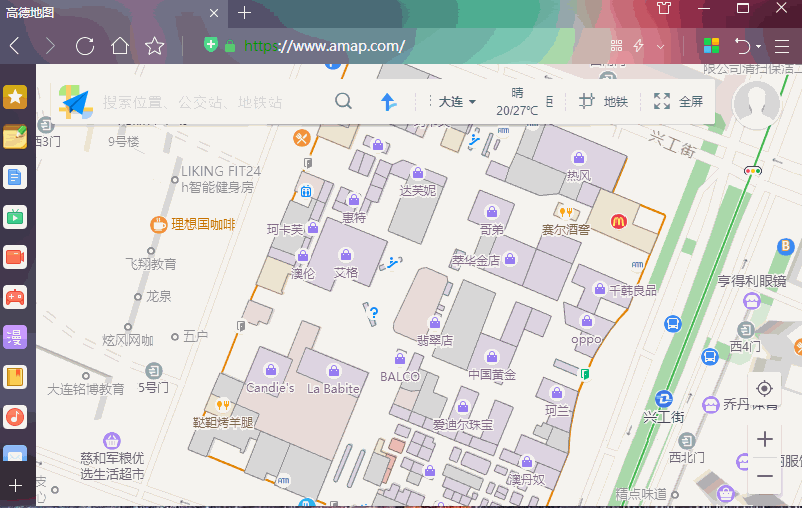Open the QR code grid icon
Image resolution: width=802 pixels, height=508 pixels.
[616, 46]
